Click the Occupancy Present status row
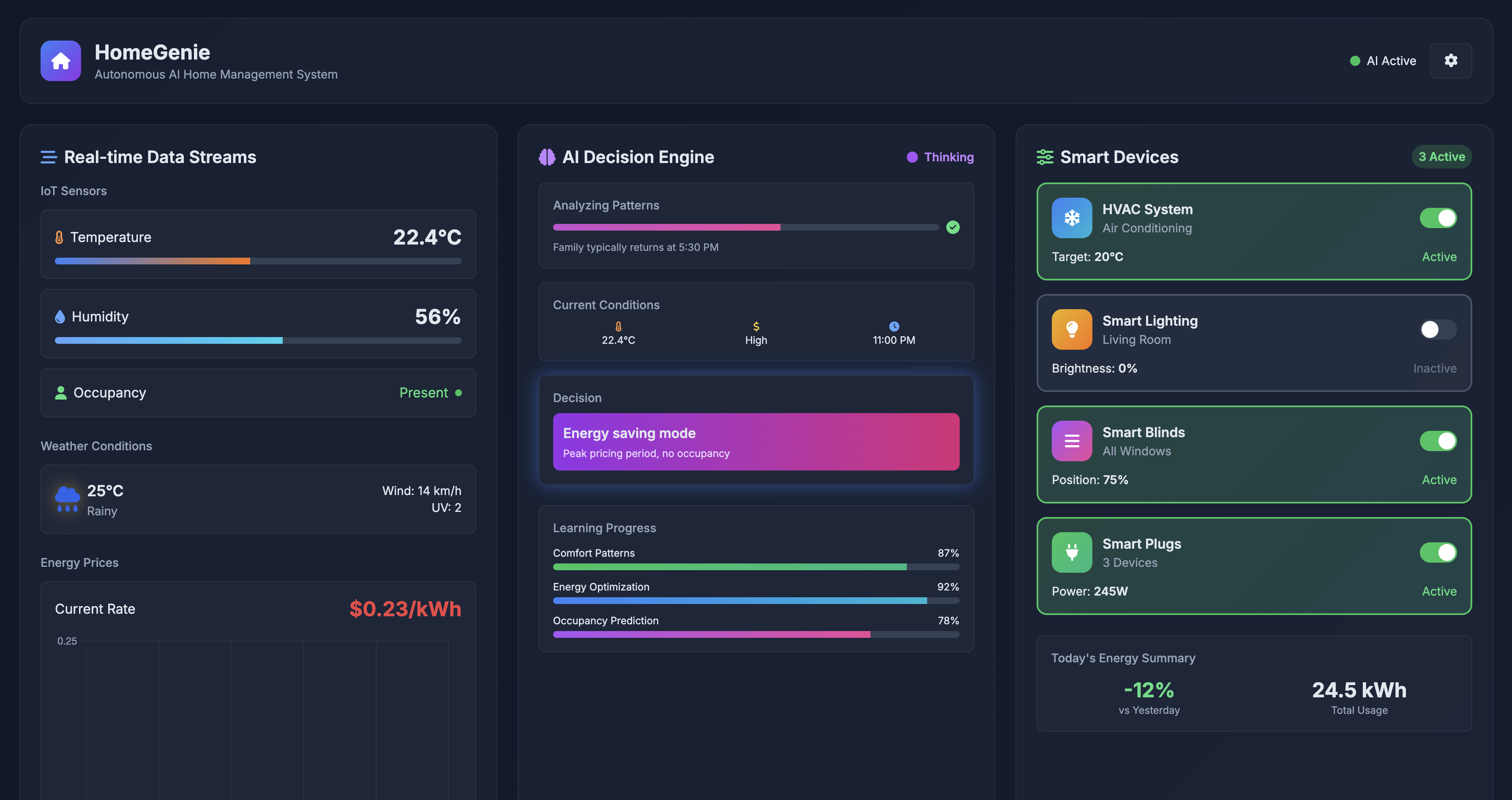 (x=258, y=393)
